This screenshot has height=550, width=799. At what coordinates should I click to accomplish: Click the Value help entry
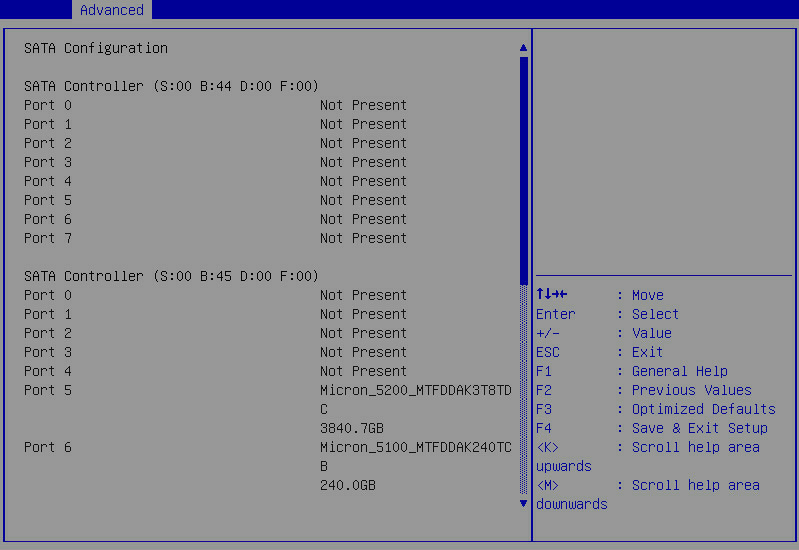coord(652,333)
